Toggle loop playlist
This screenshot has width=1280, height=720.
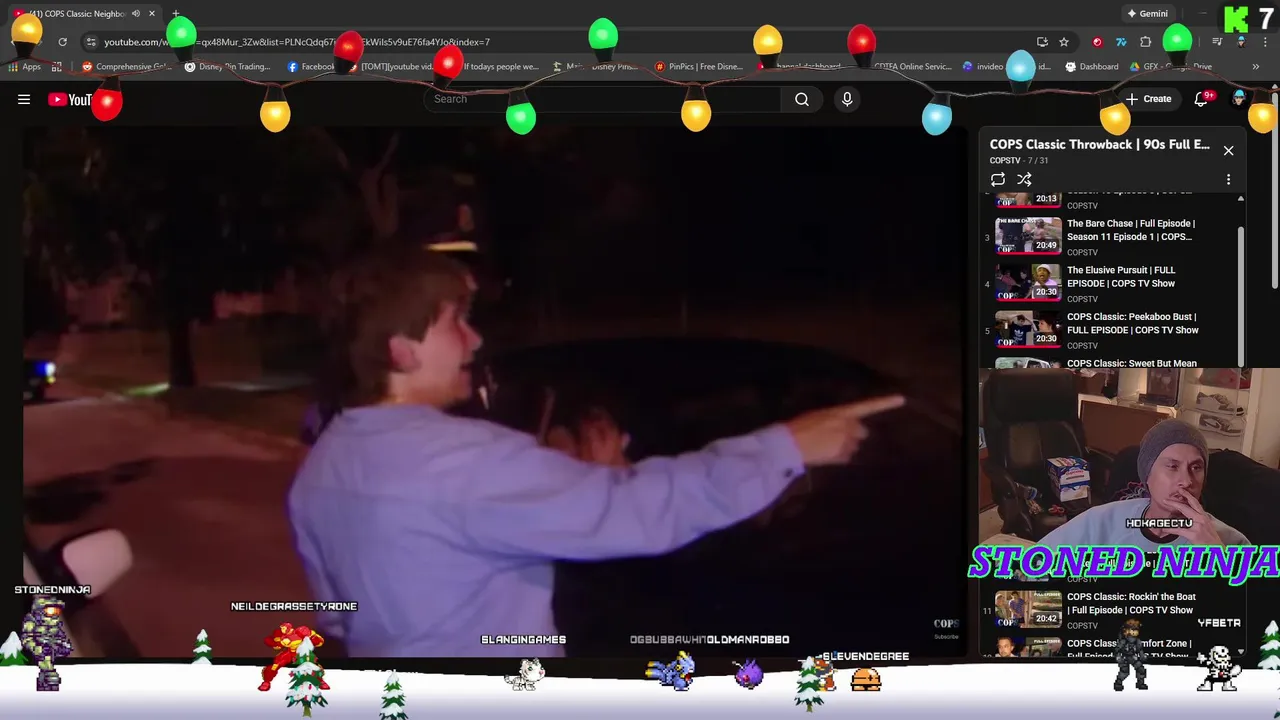(x=998, y=179)
